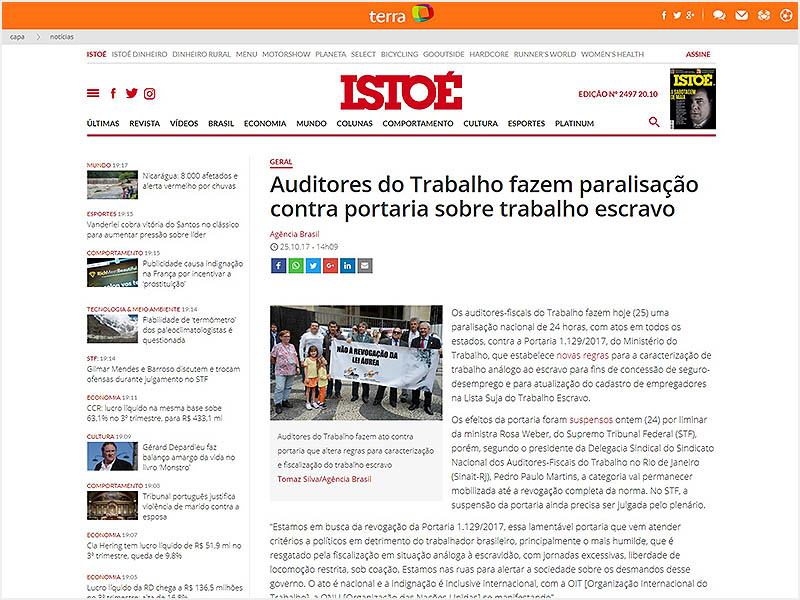Go to BICYCLING site link
The height and width of the screenshot is (600, 800).
pyautogui.click(x=399, y=54)
